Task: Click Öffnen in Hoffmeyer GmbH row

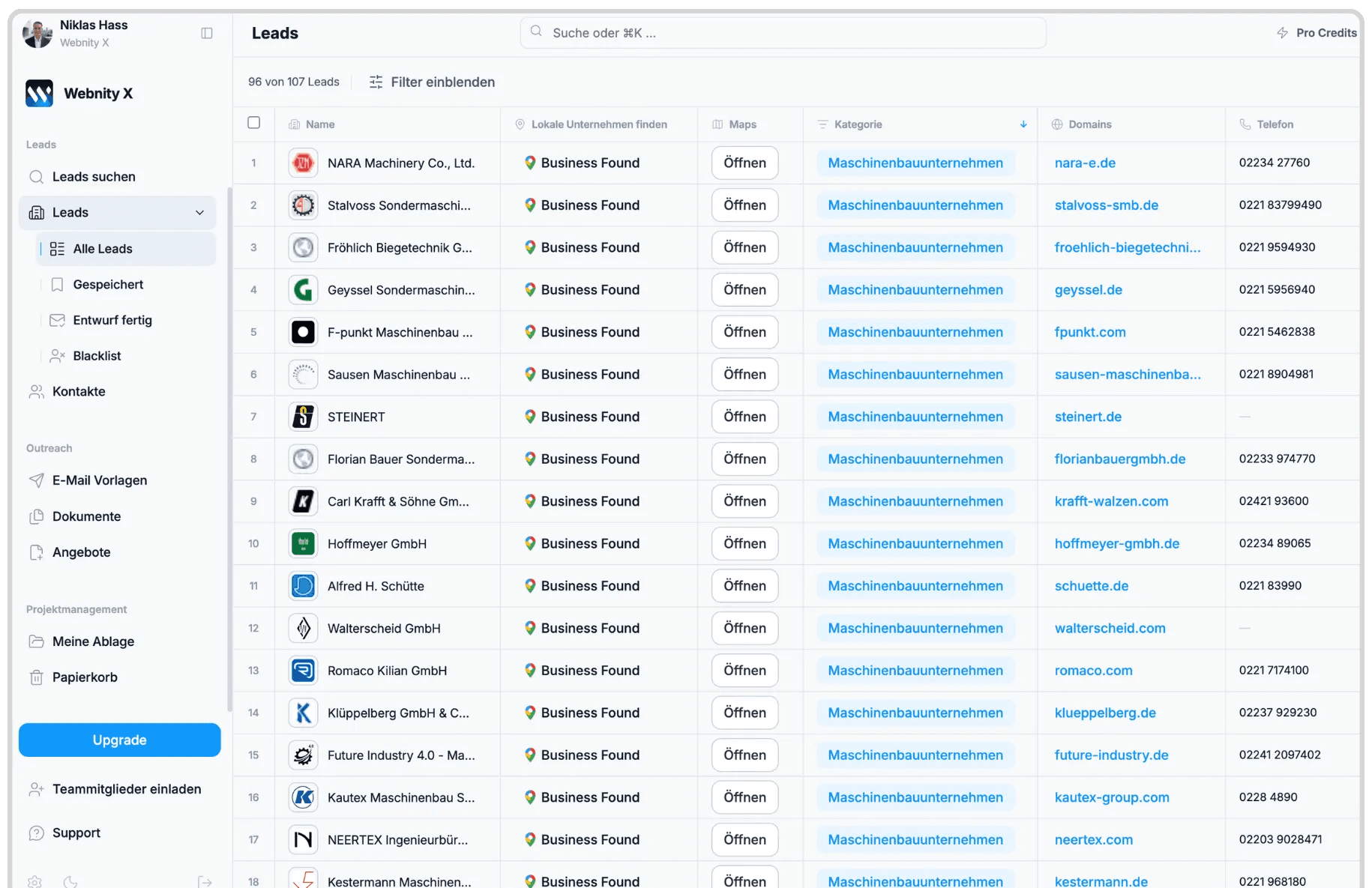Action: [745, 544]
